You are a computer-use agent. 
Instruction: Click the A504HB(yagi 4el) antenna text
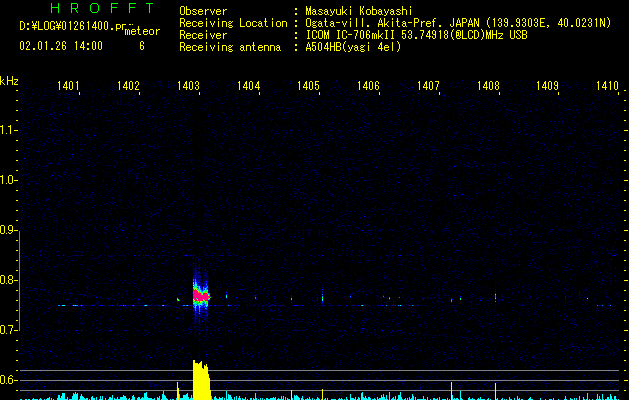tap(353, 47)
